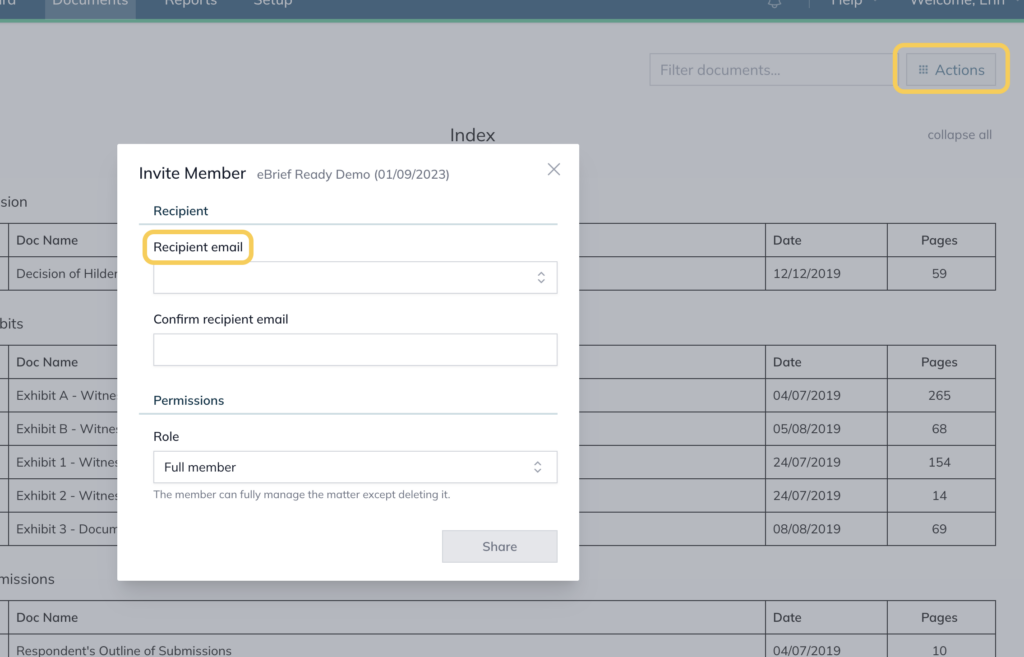Select the 154 pages cell
Screen dimensions: 1024x657
pos(941,462)
